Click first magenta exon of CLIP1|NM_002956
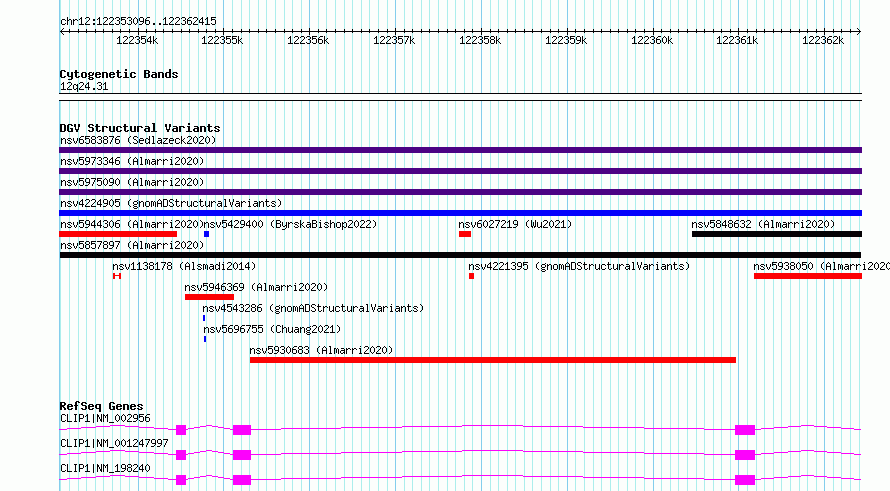890x491 pixels. (181, 430)
